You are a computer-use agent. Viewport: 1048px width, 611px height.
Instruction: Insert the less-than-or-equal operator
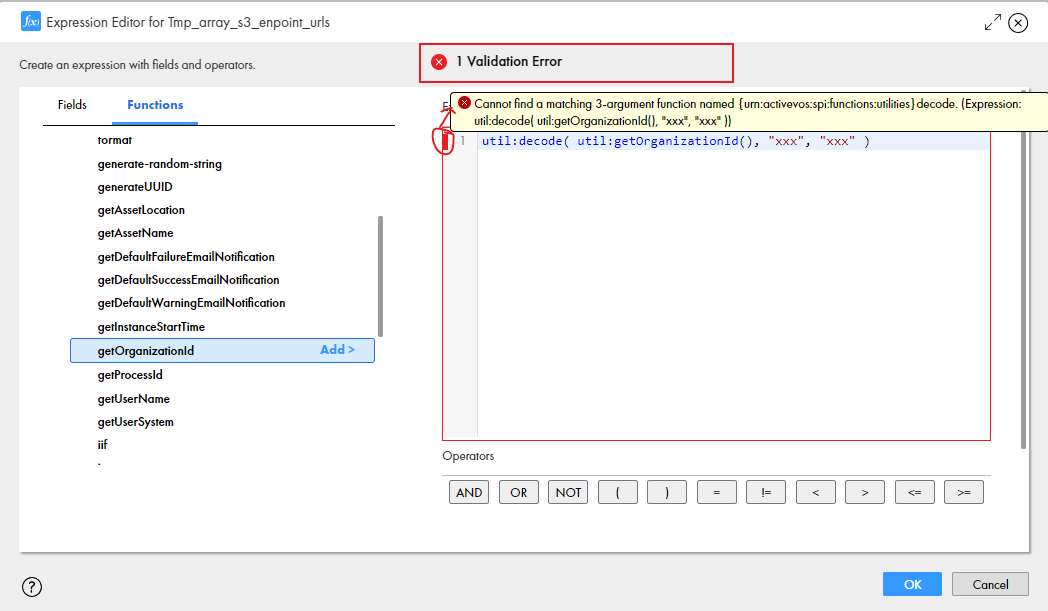click(x=914, y=493)
